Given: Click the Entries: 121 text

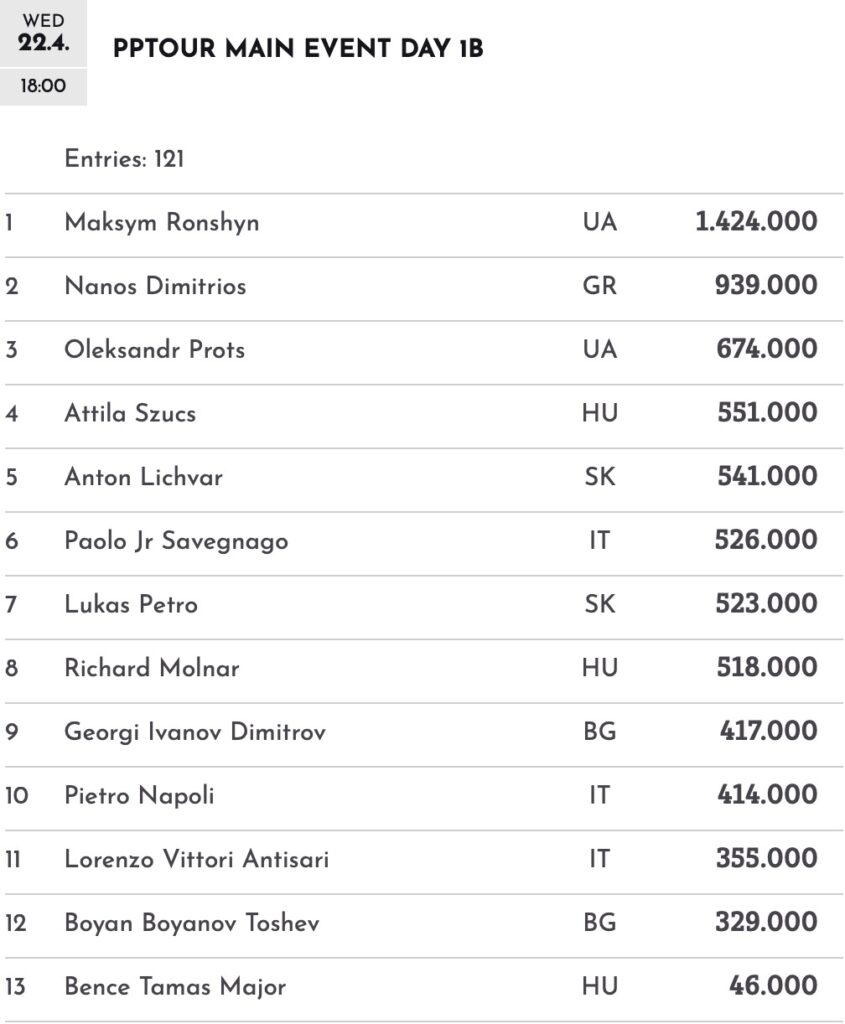Looking at the screenshot, I should pyautogui.click(x=124, y=158).
